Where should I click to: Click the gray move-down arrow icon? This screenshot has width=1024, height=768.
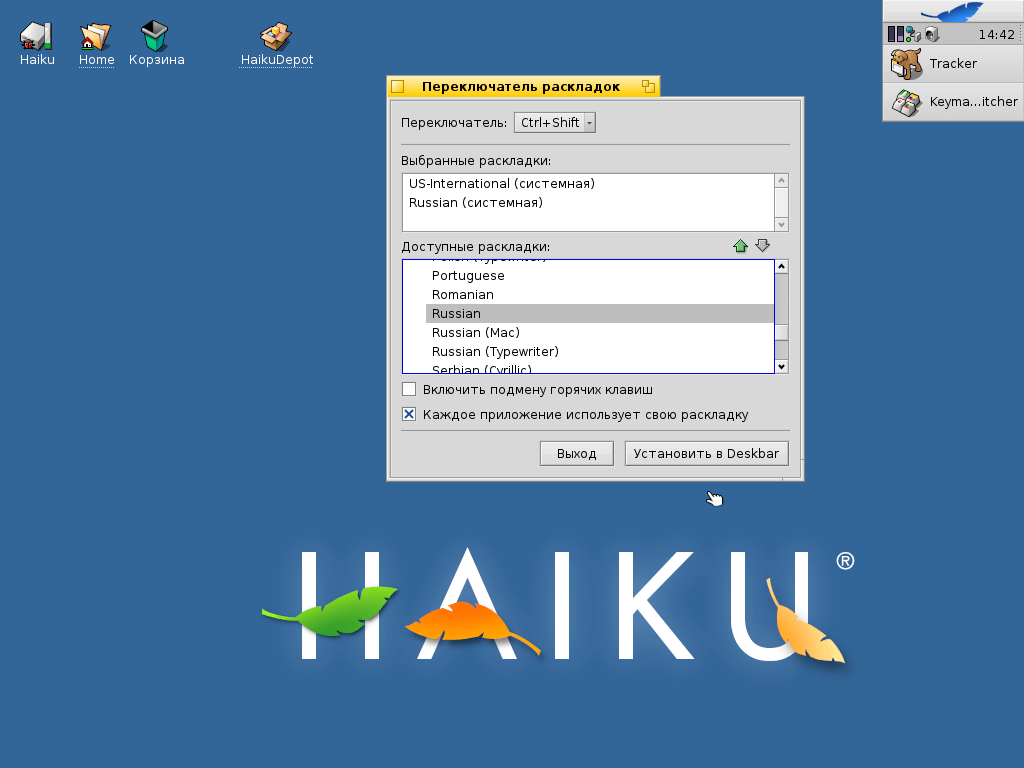click(762, 246)
